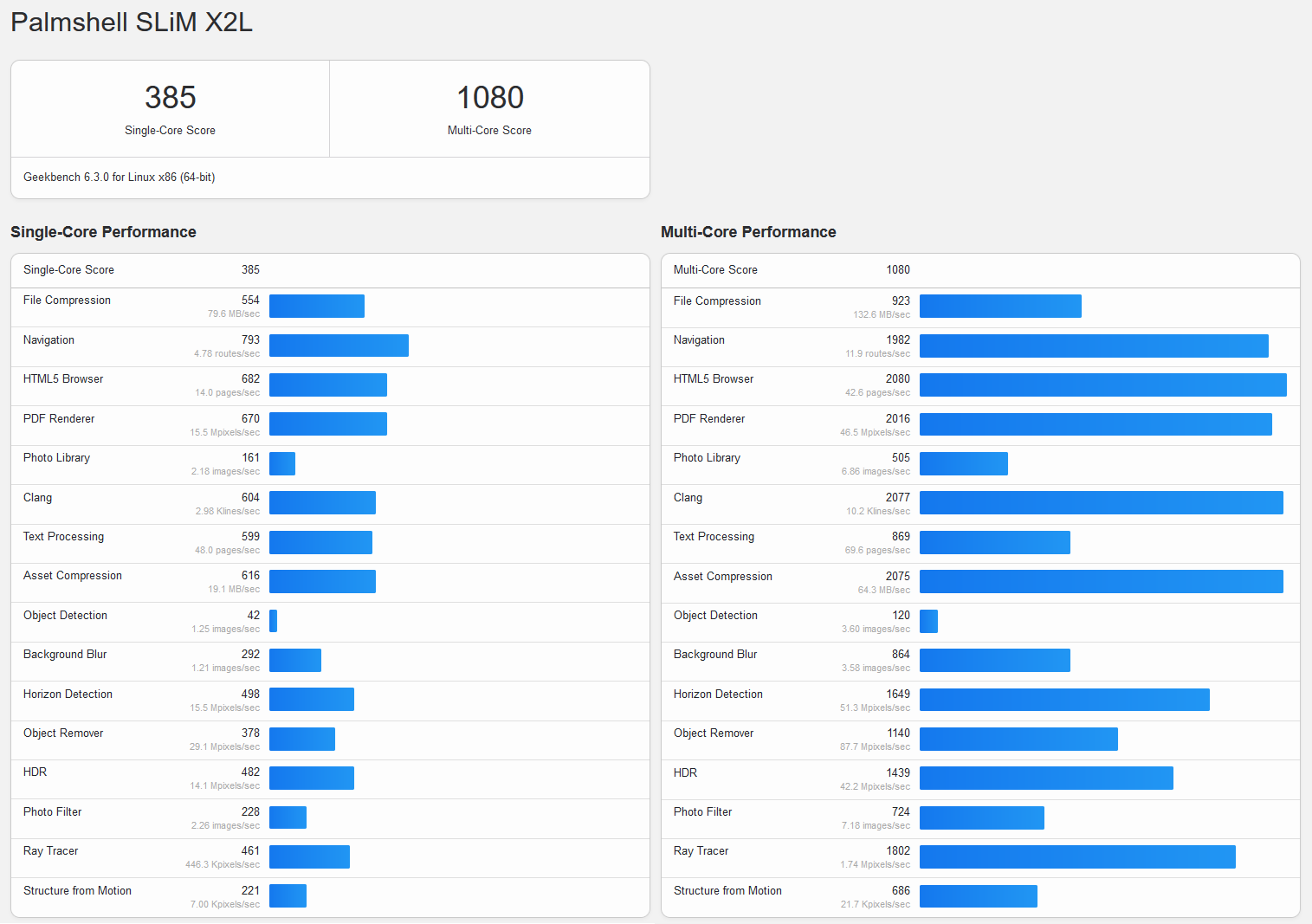The width and height of the screenshot is (1312, 924).
Task: Click single-core HDR score 482
Action: (x=250, y=772)
